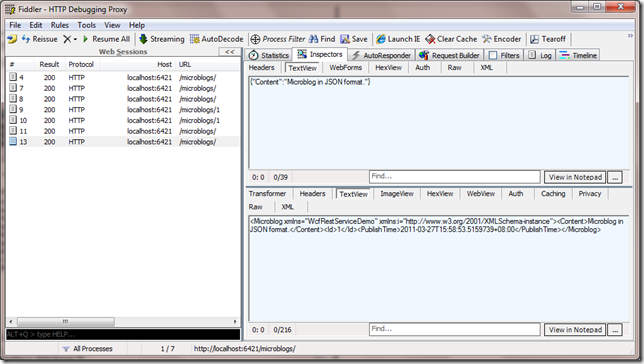
Task: Click response pane View in Notepad button
Action: click(x=575, y=329)
